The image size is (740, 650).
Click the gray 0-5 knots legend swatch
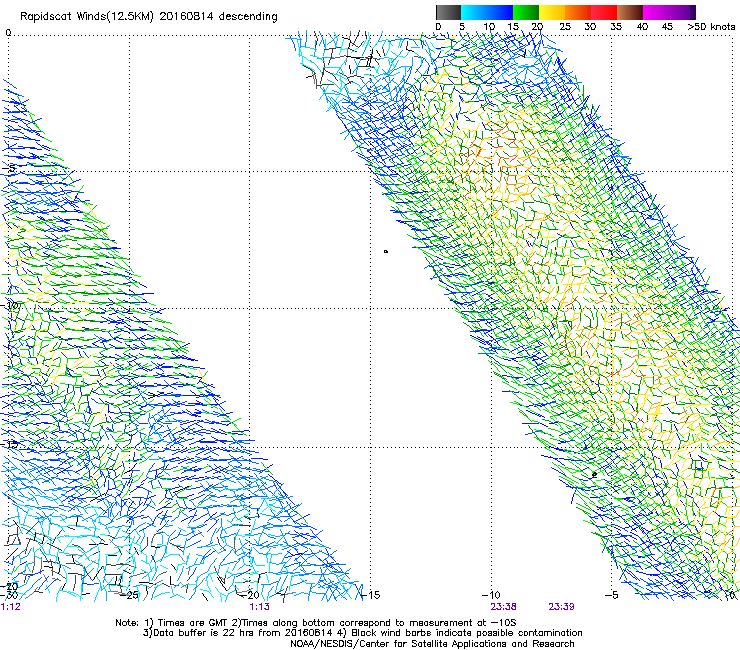pyautogui.click(x=448, y=12)
